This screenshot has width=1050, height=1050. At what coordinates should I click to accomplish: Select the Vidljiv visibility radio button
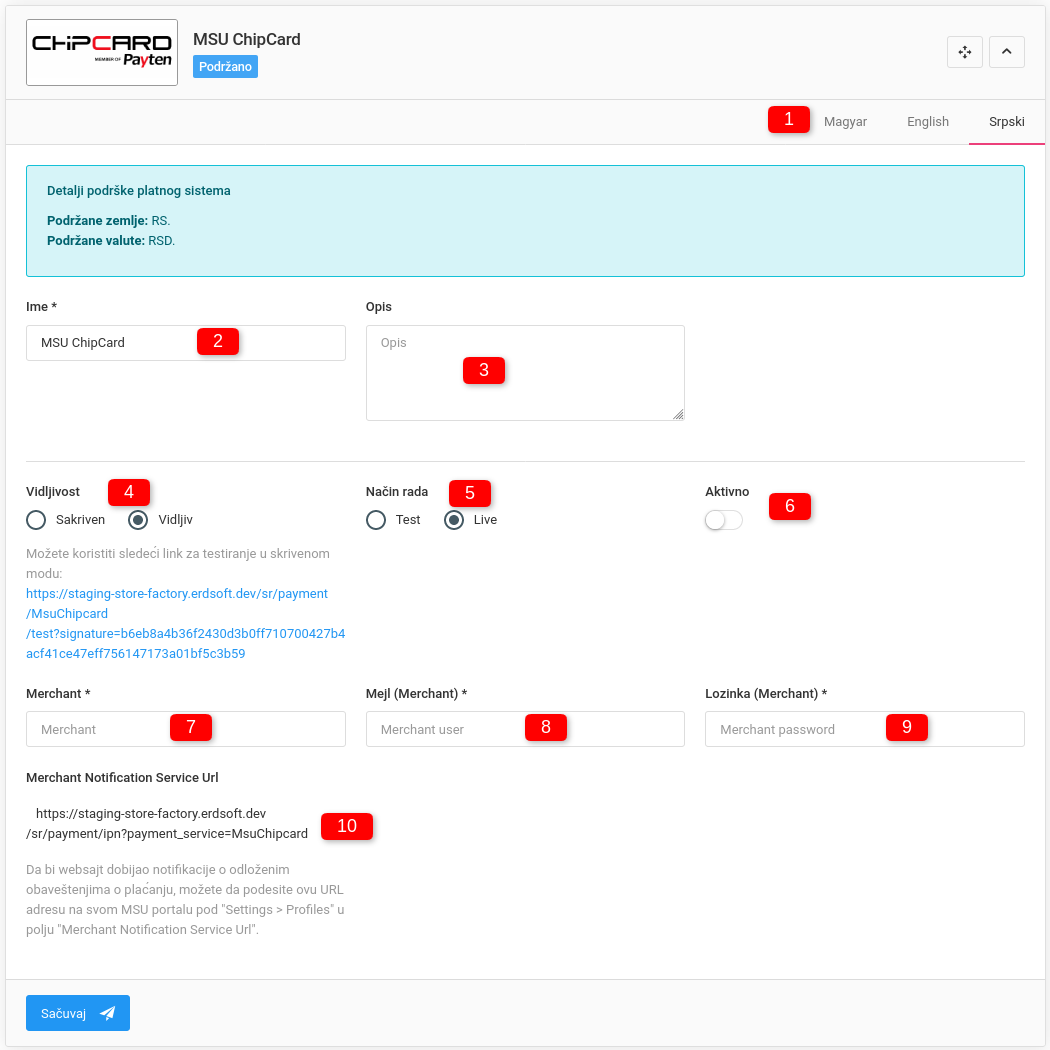pyautogui.click(x=139, y=520)
